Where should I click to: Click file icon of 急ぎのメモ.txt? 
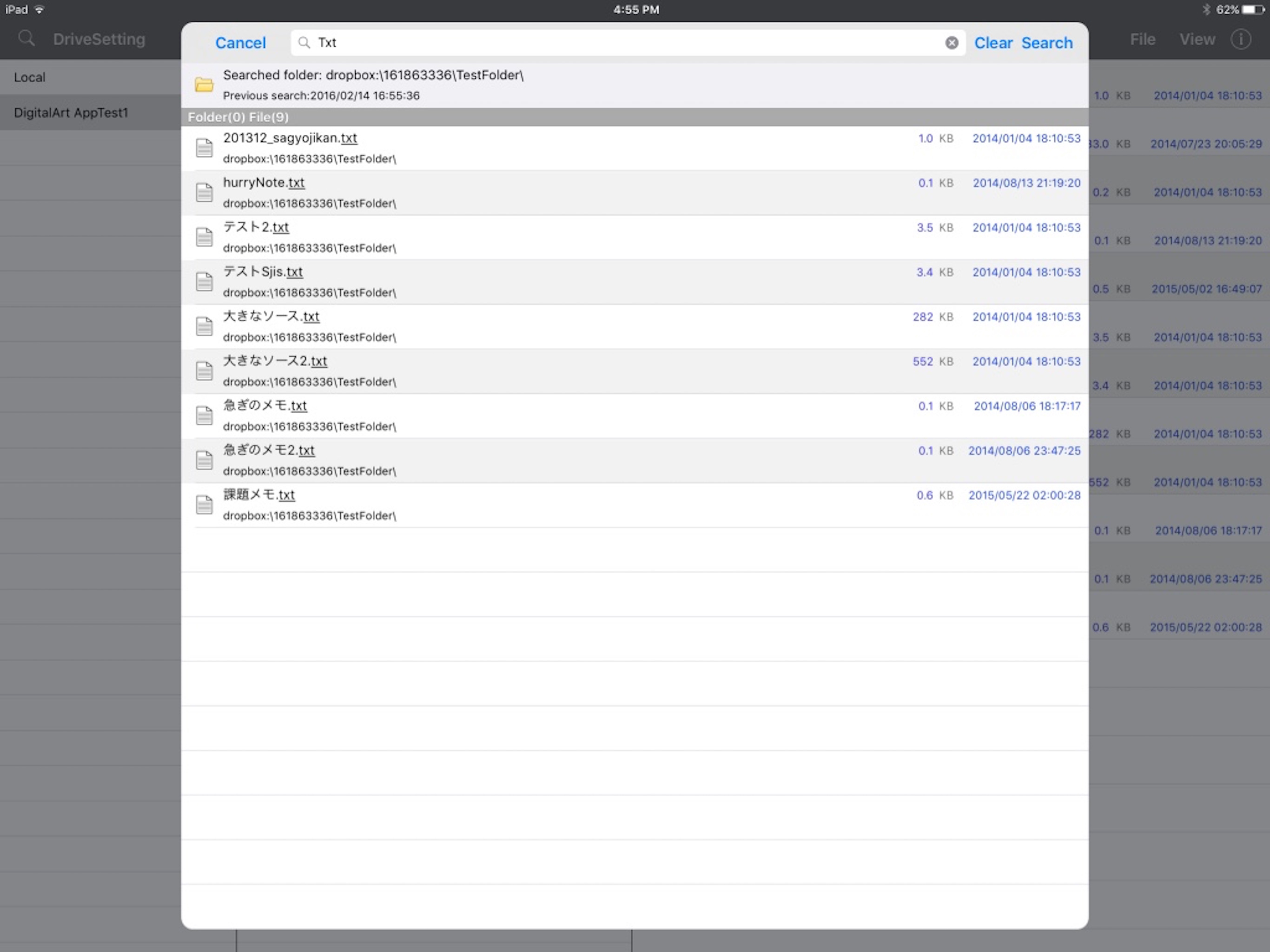(205, 415)
